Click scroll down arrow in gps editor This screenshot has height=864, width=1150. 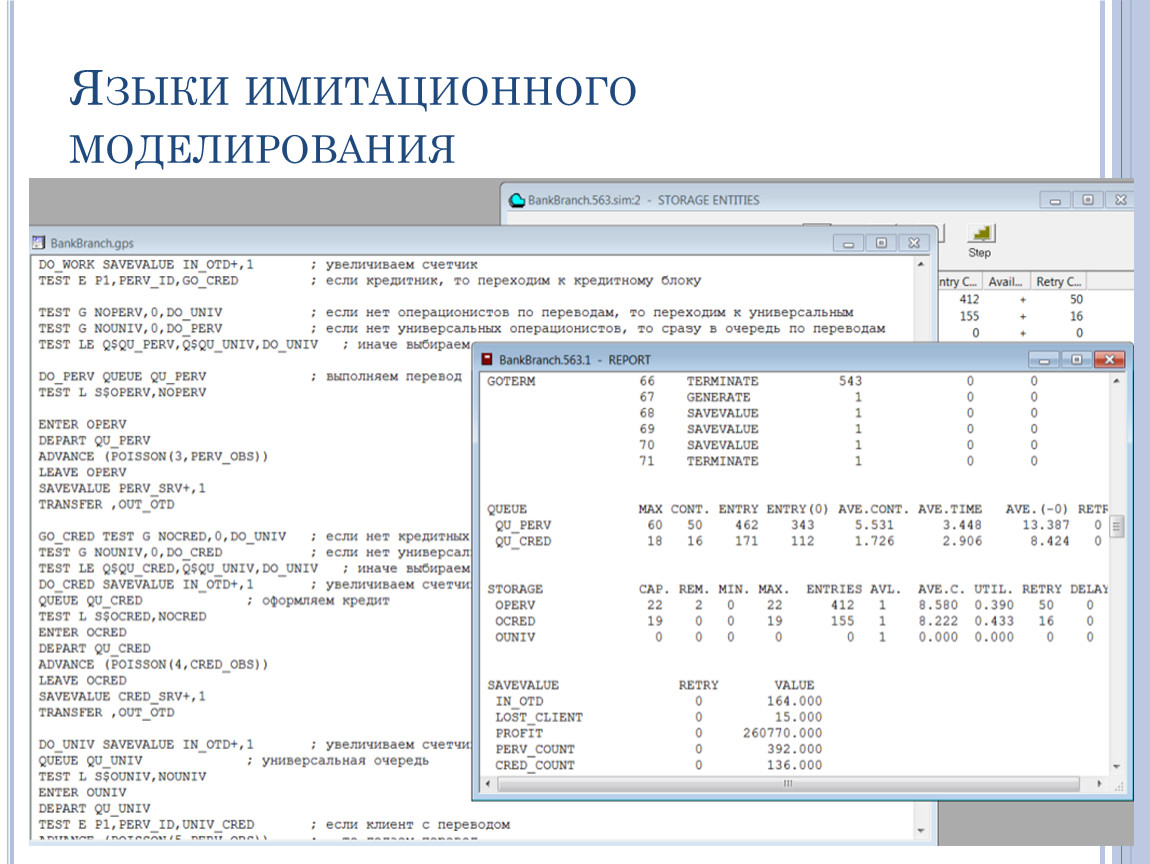point(921,831)
